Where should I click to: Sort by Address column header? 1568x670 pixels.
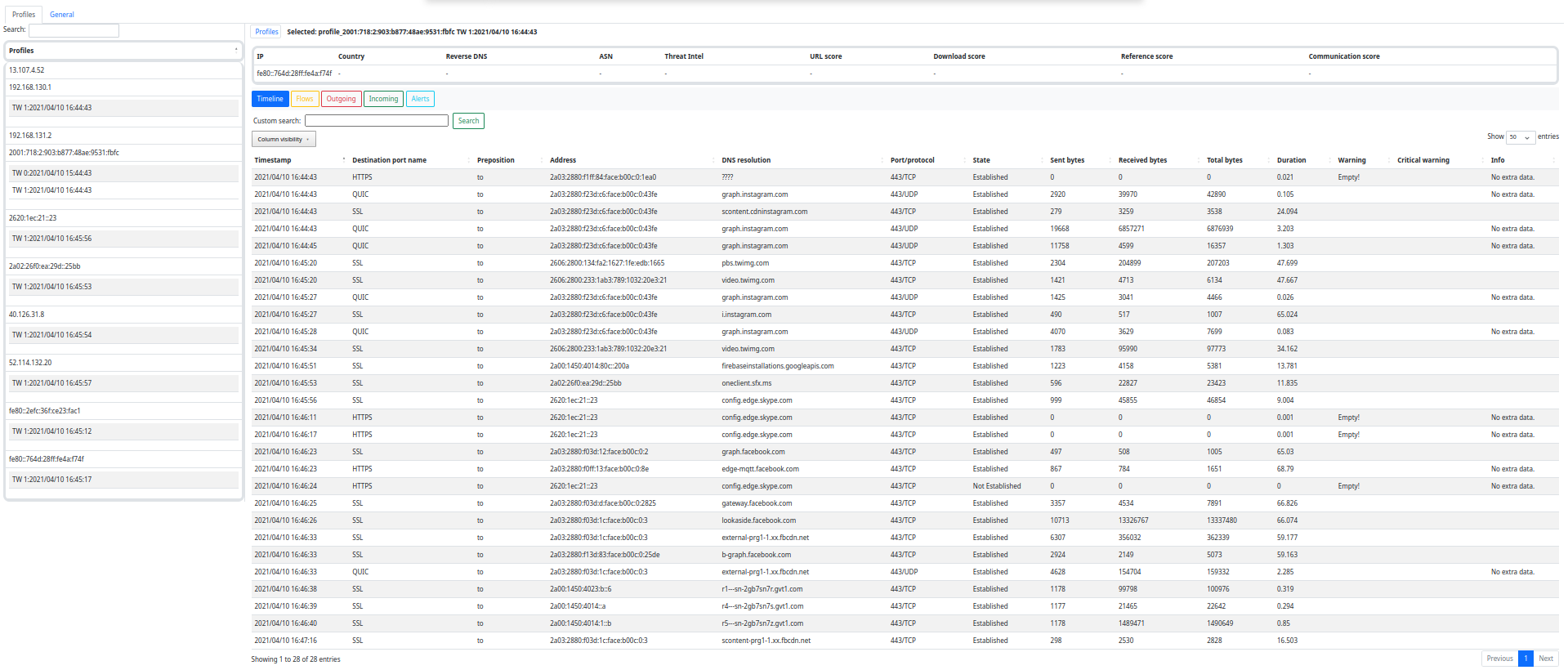pyautogui.click(x=563, y=160)
